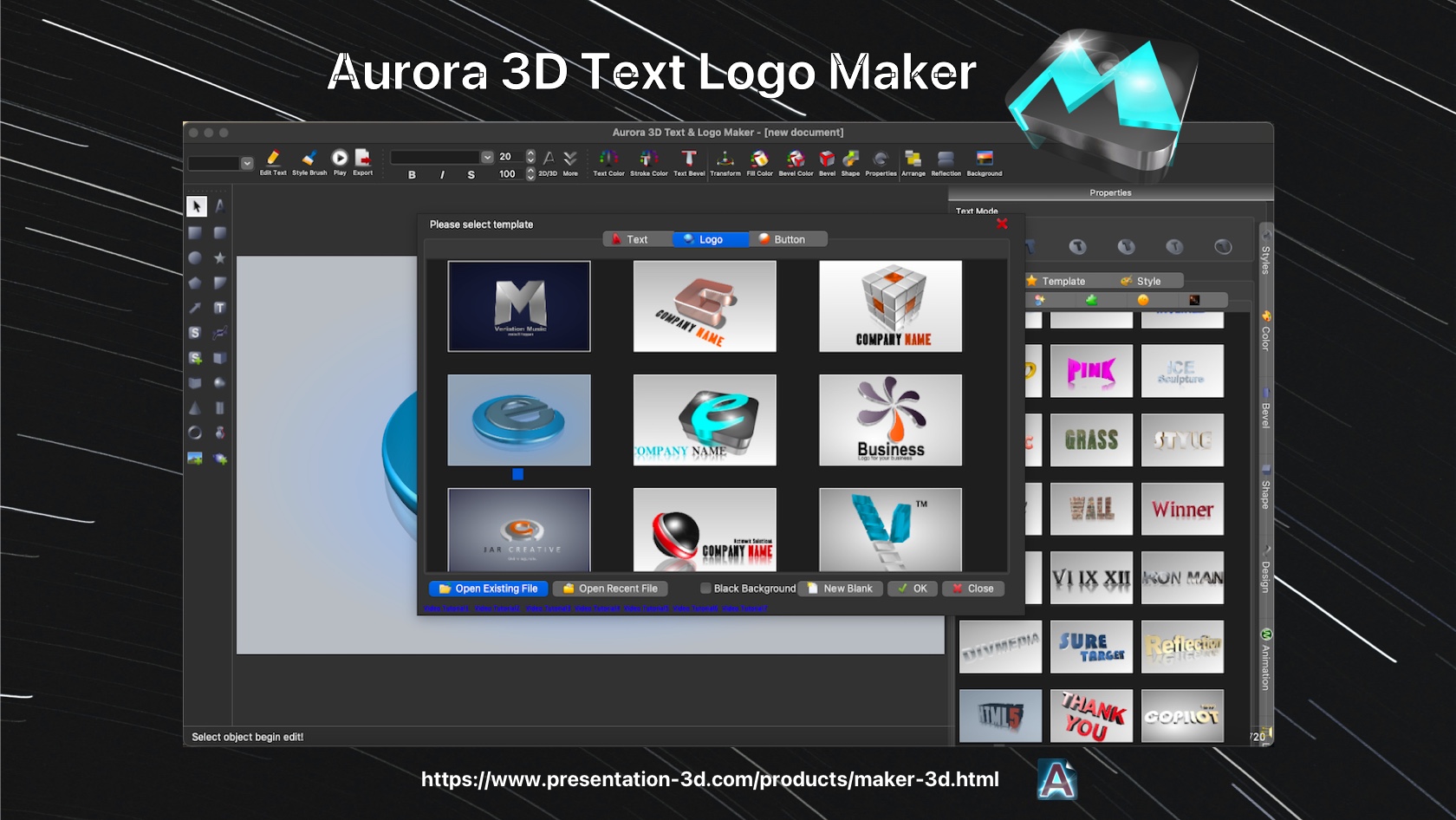This screenshot has height=820, width=1456.
Task: Click OK in template dialog
Action: (913, 589)
